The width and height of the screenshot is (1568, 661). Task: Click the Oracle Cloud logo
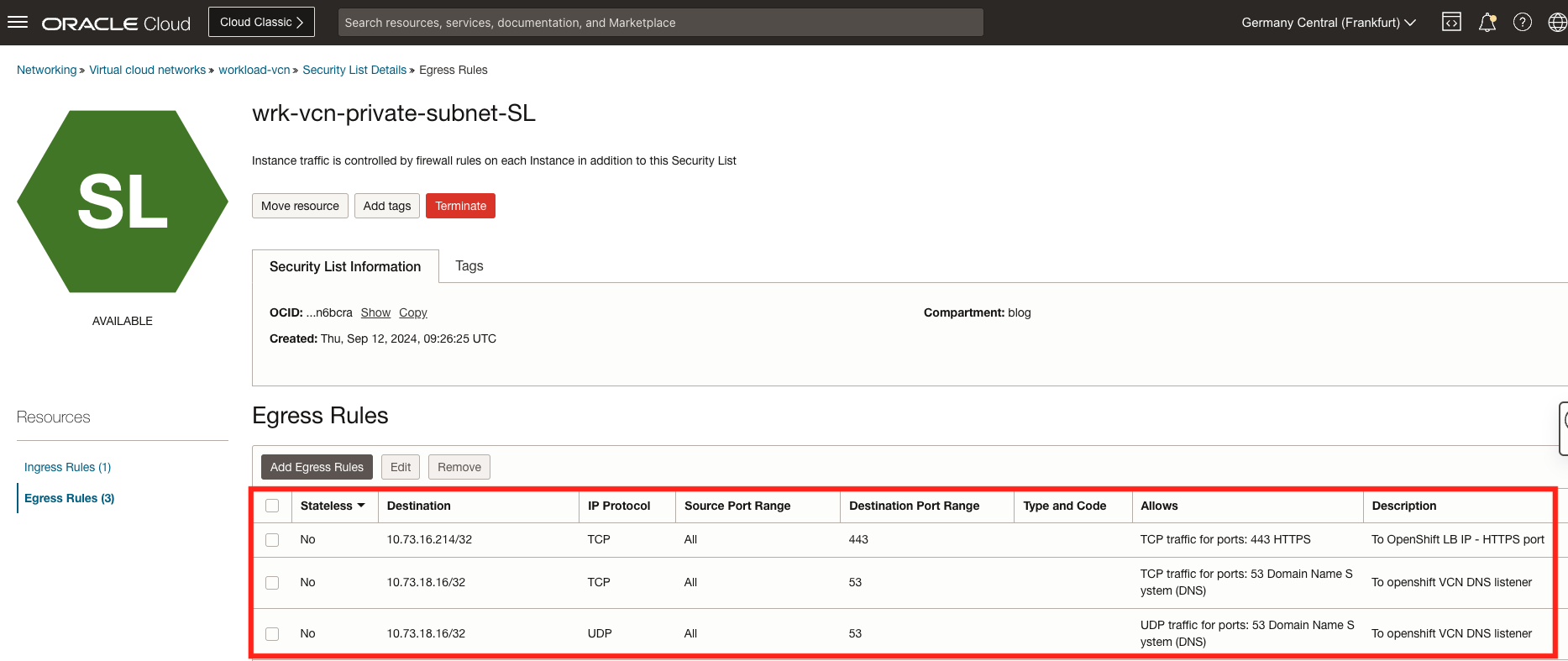point(116,24)
